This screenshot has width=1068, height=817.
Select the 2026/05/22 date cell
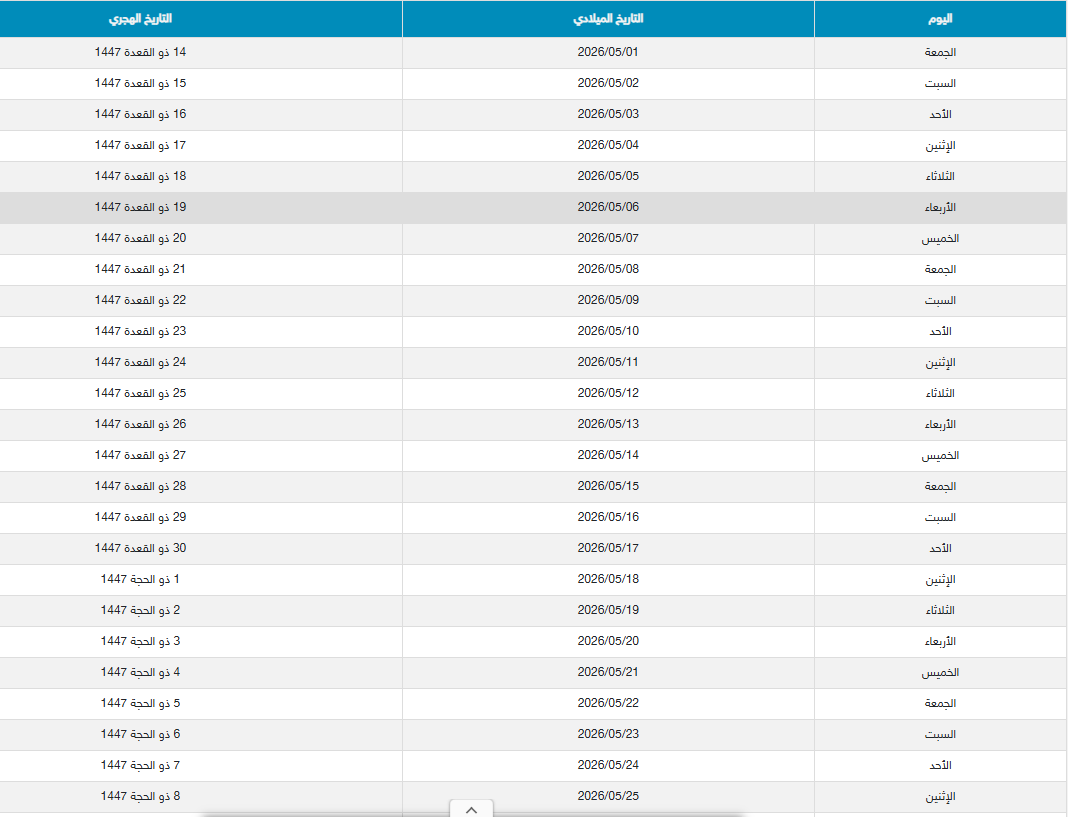(x=608, y=703)
